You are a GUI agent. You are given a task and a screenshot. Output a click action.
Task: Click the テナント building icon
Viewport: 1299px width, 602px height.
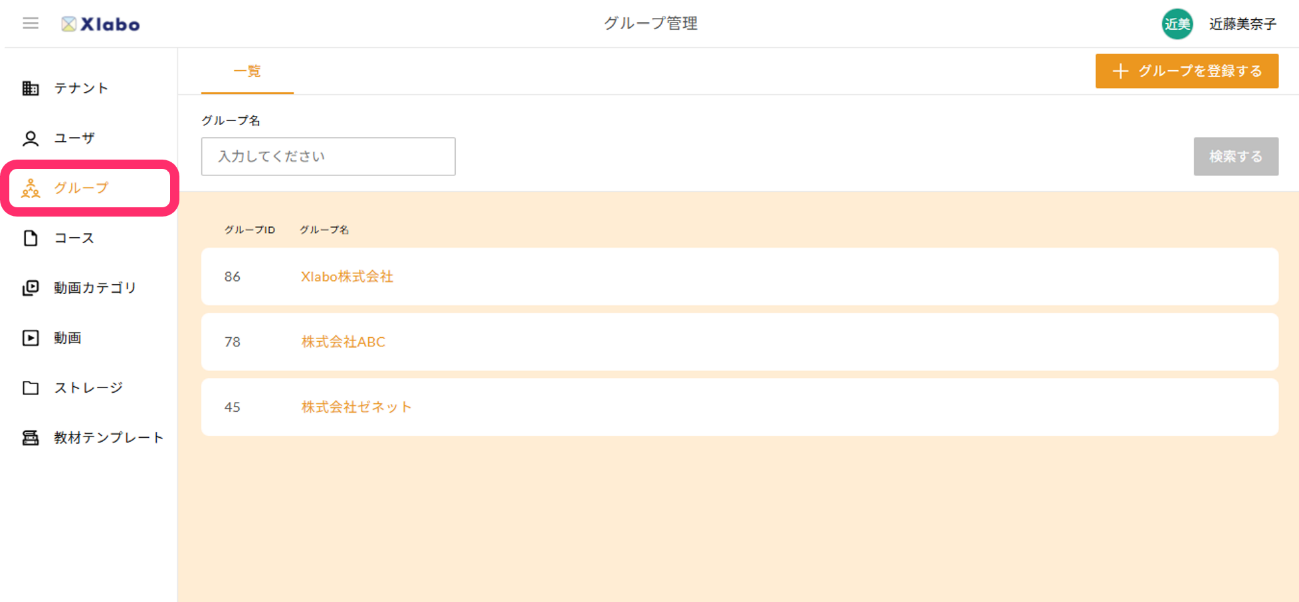pos(31,88)
